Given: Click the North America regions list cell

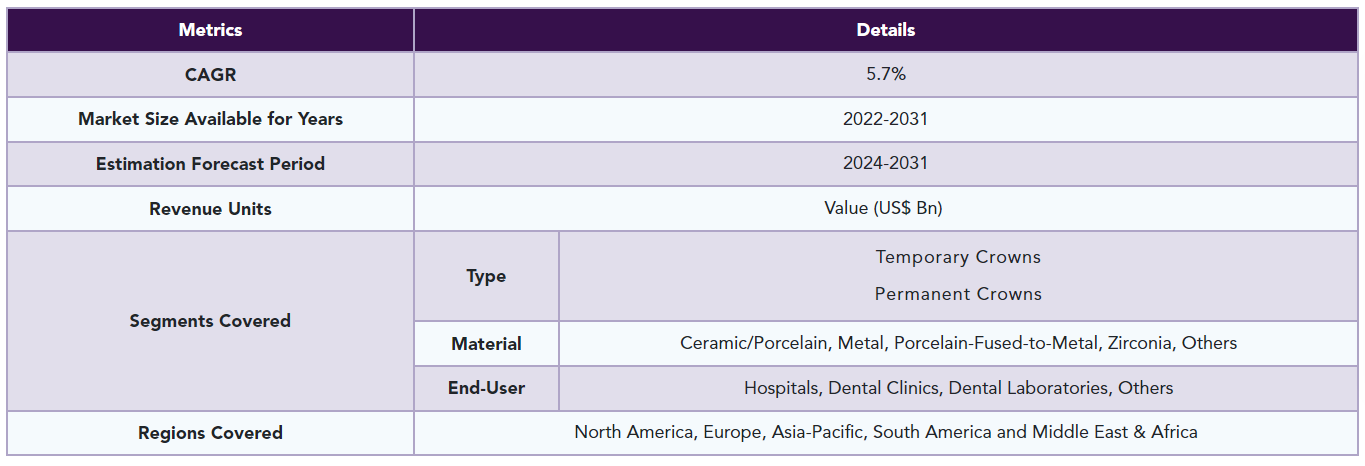Looking at the screenshot, I should (x=886, y=433).
